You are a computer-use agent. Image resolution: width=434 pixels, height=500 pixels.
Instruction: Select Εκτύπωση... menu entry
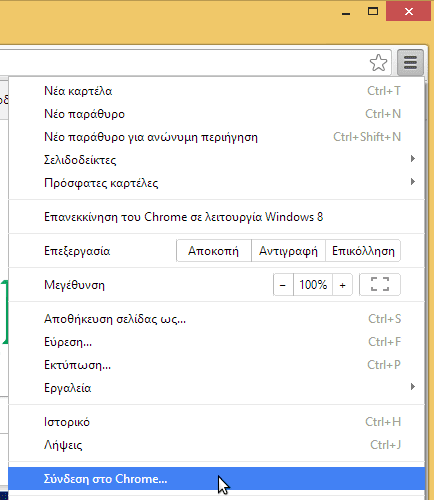(217, 365)
